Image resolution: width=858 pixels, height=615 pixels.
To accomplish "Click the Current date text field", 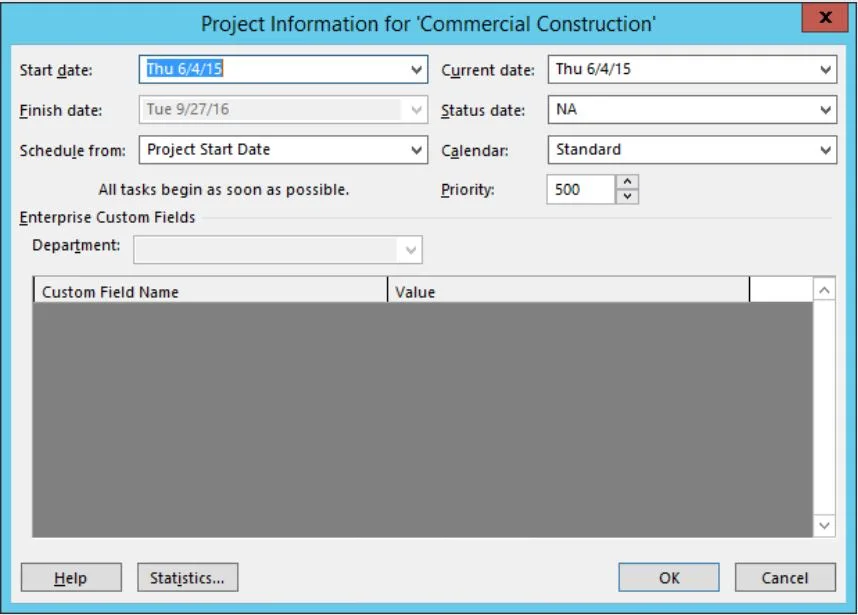I will point(680,70).
